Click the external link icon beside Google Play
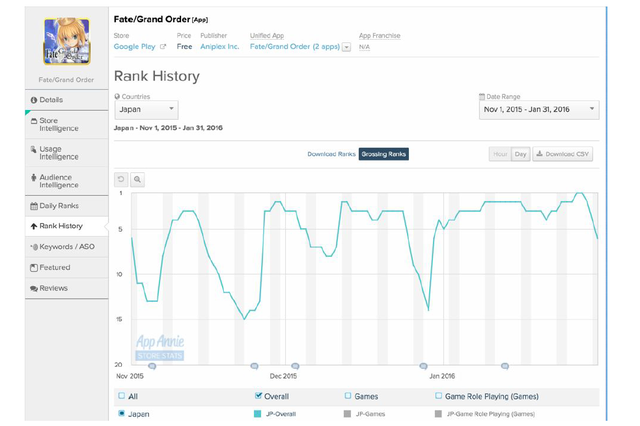Viewport: 640px width, 426px height. [163, 47]
